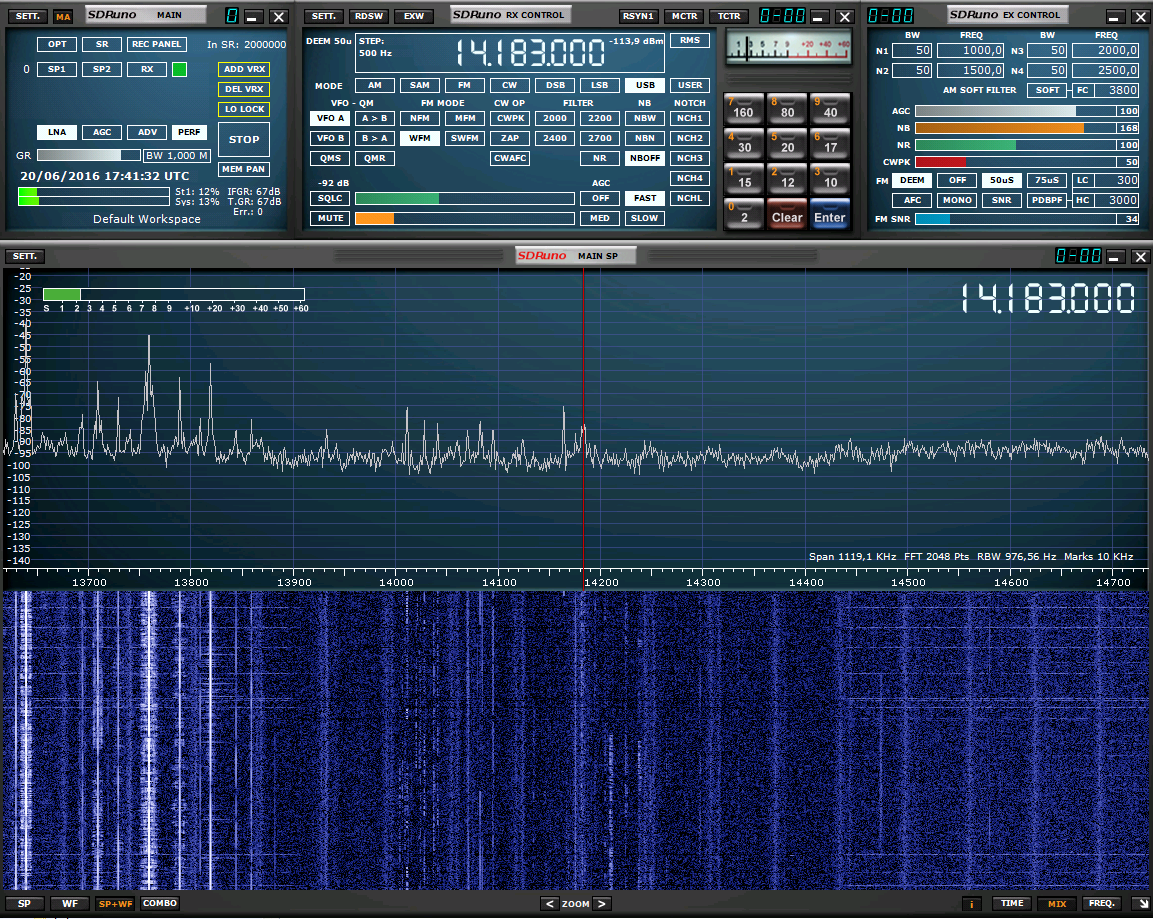Click the STOP button
Image resolution: width=1153 pixels, height=919 pixels.
[x=244, y=140]
